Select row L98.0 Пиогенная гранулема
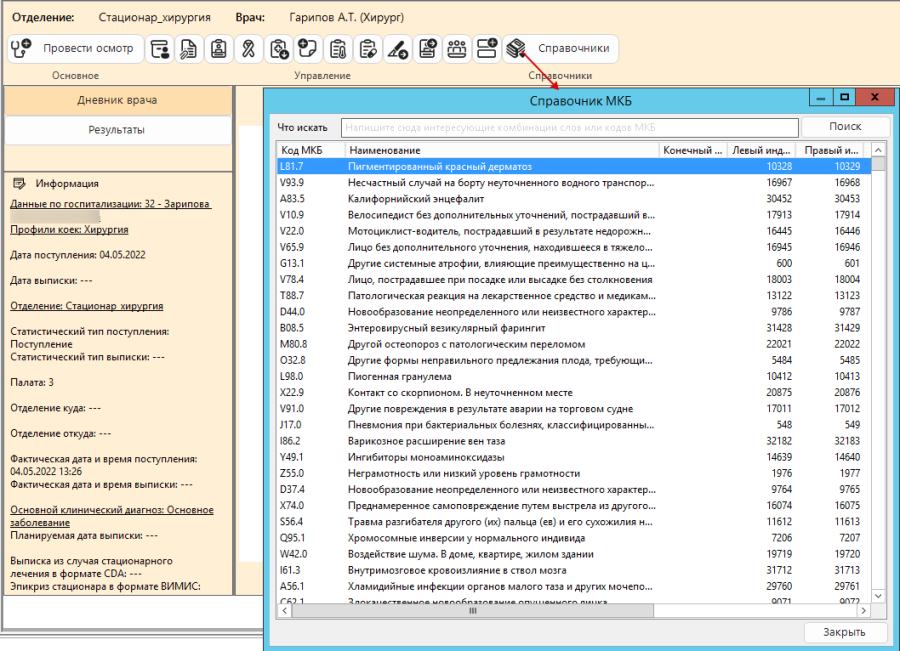The height and width of the screenshot is (651, 900). tap(574, 377)
